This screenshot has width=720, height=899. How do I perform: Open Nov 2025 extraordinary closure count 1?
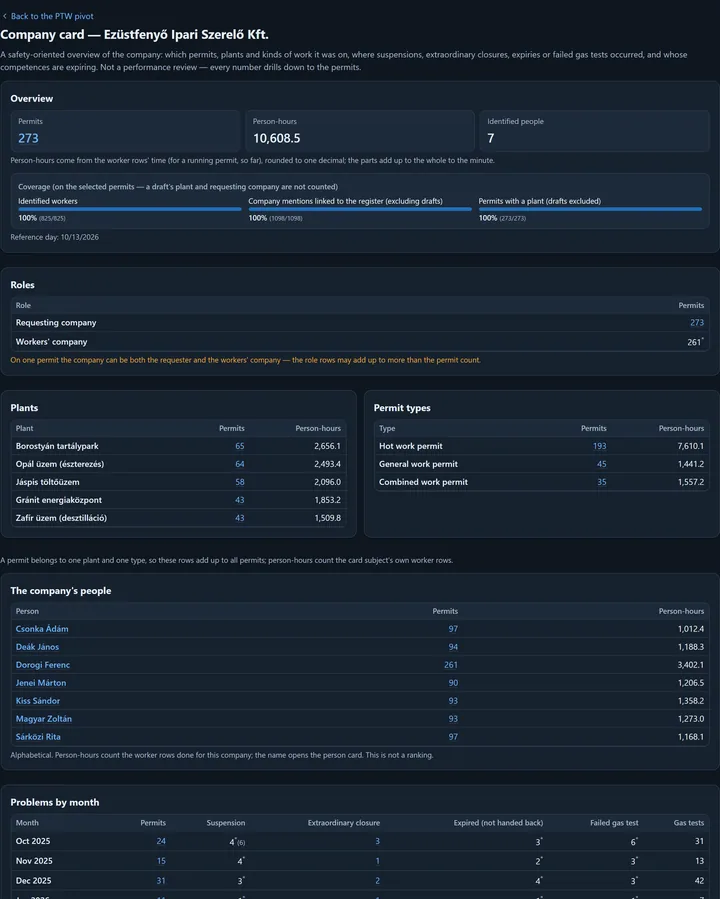coord(377,861)
